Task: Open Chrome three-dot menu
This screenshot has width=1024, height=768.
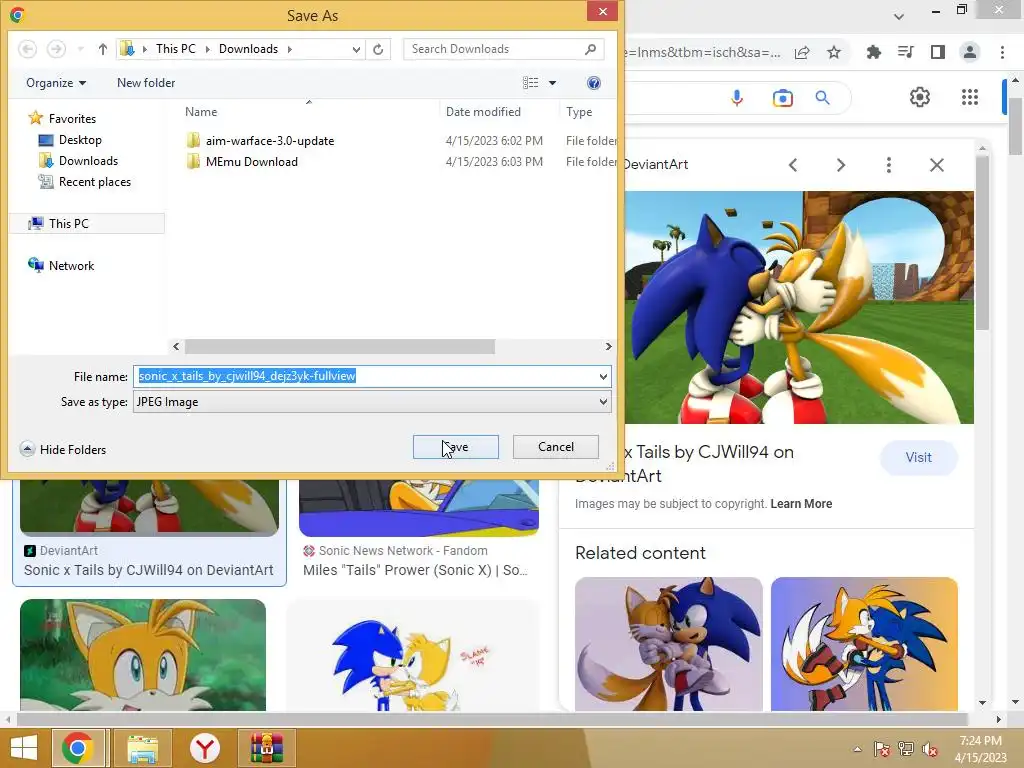Action: (x=1002, y=52)
